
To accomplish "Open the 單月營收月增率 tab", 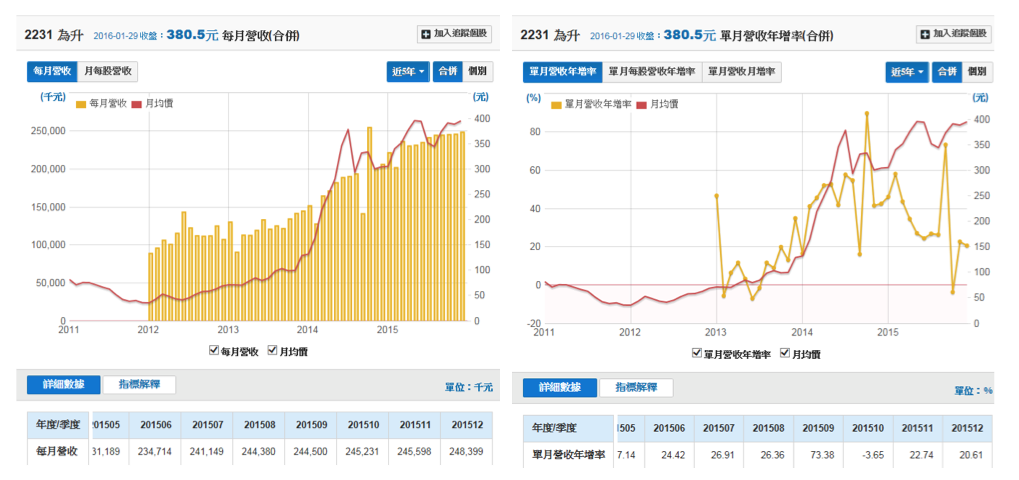I will (741, 72).
